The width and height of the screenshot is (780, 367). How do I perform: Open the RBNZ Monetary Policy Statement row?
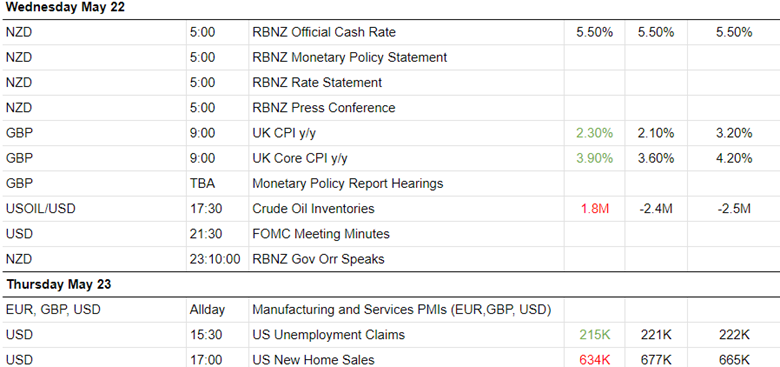click(350, 58)
